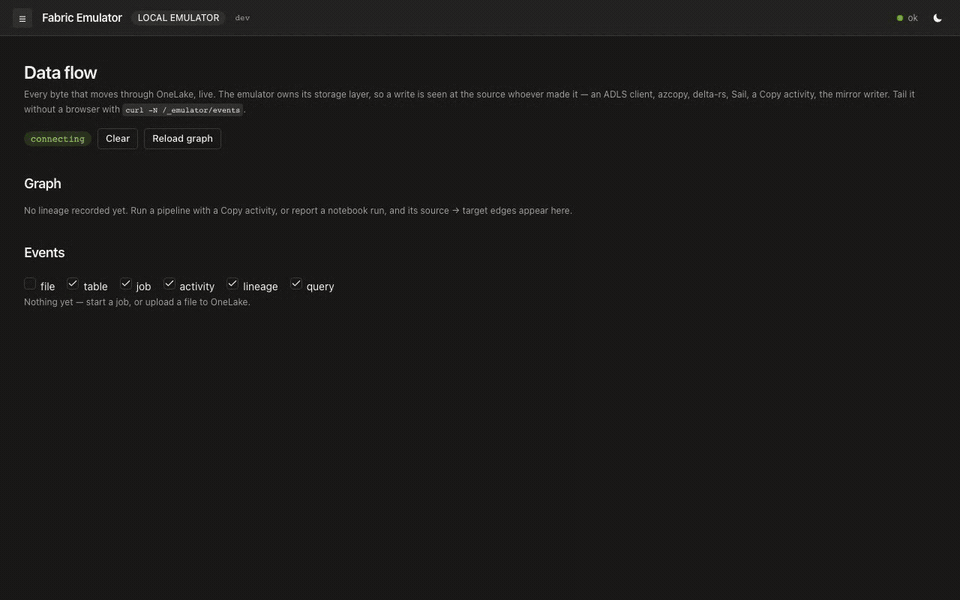Toggle dark mode moon icon

point(937,18)
